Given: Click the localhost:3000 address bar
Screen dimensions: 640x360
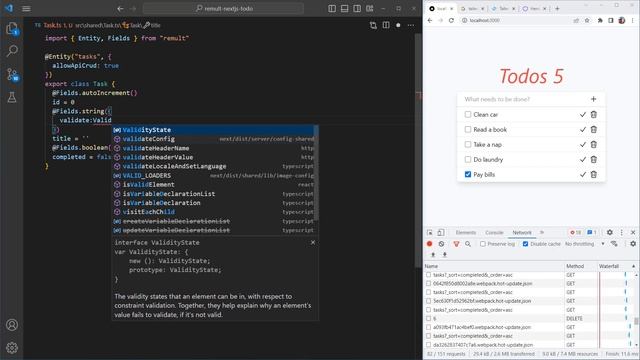Looking at the screenshot, I should click(x=516, y=20).
